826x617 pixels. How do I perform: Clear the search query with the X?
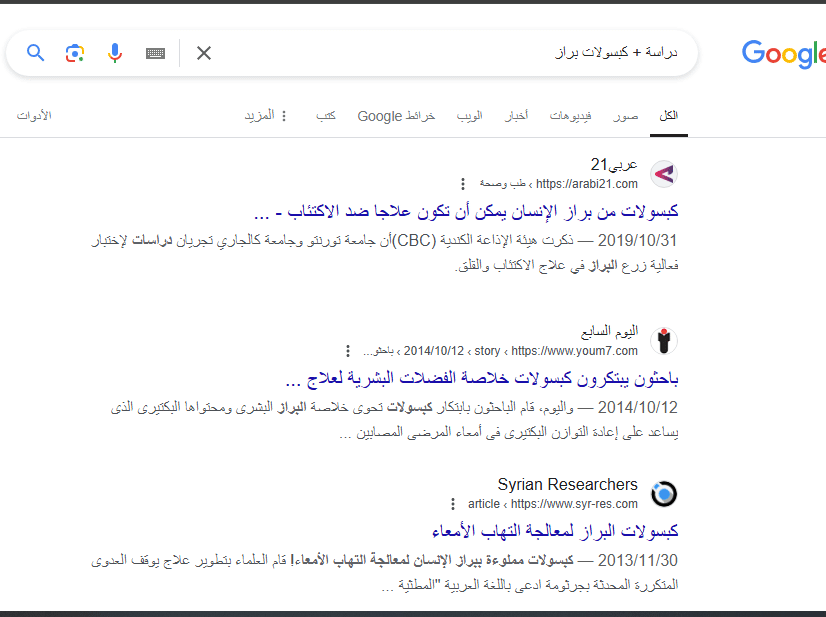click(203, 52)
